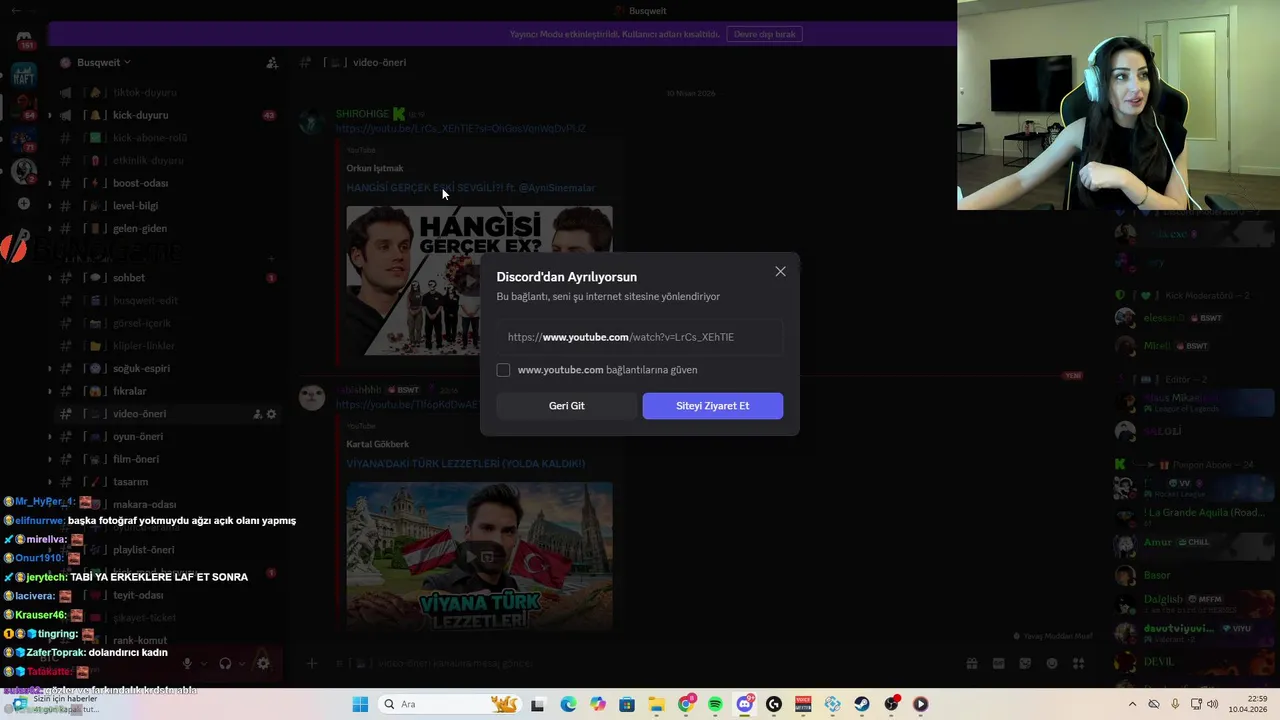Open Microsoft Edge from taskbar

coord(568,704)
